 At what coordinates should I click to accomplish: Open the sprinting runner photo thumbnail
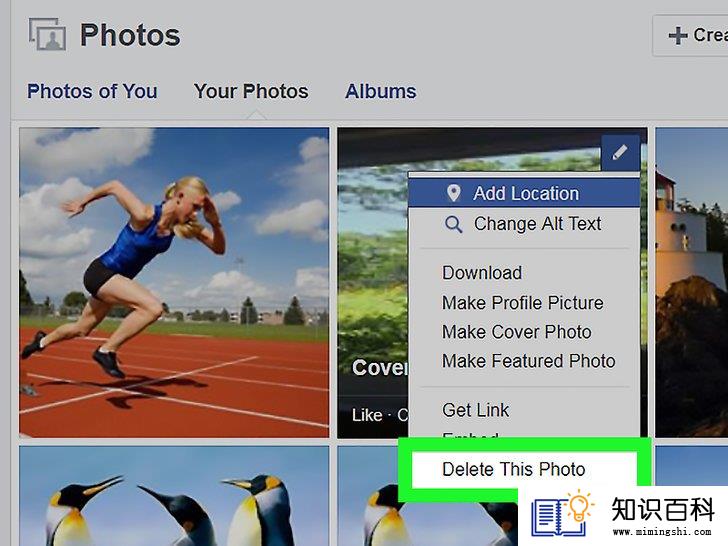point(174,283)
